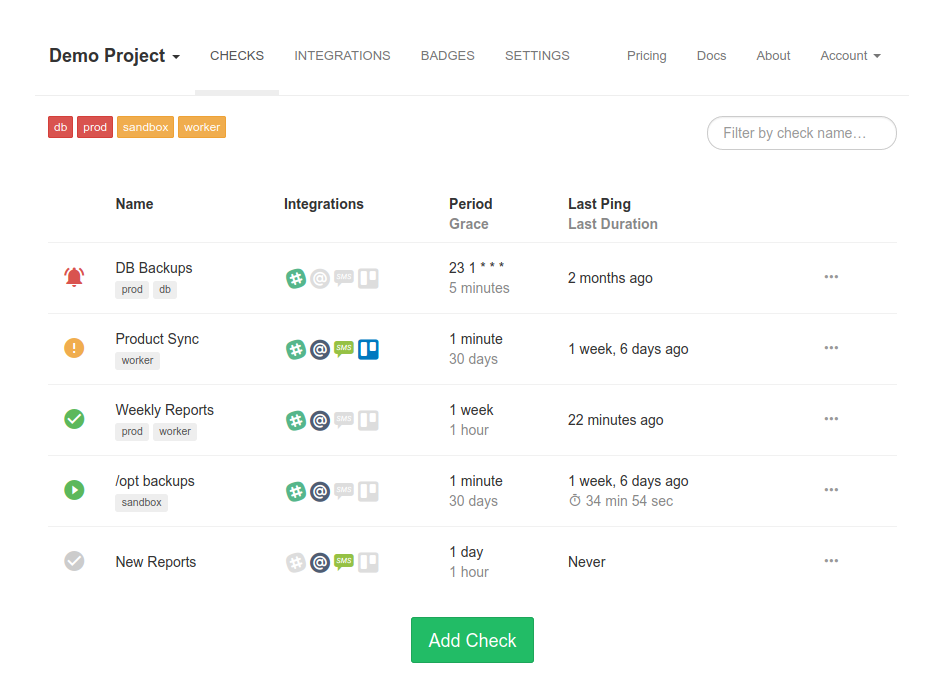The height and width of the screenshot is (697, 950).
Task: Click the Trello integration icon on Product Sync
Action: 368,349
